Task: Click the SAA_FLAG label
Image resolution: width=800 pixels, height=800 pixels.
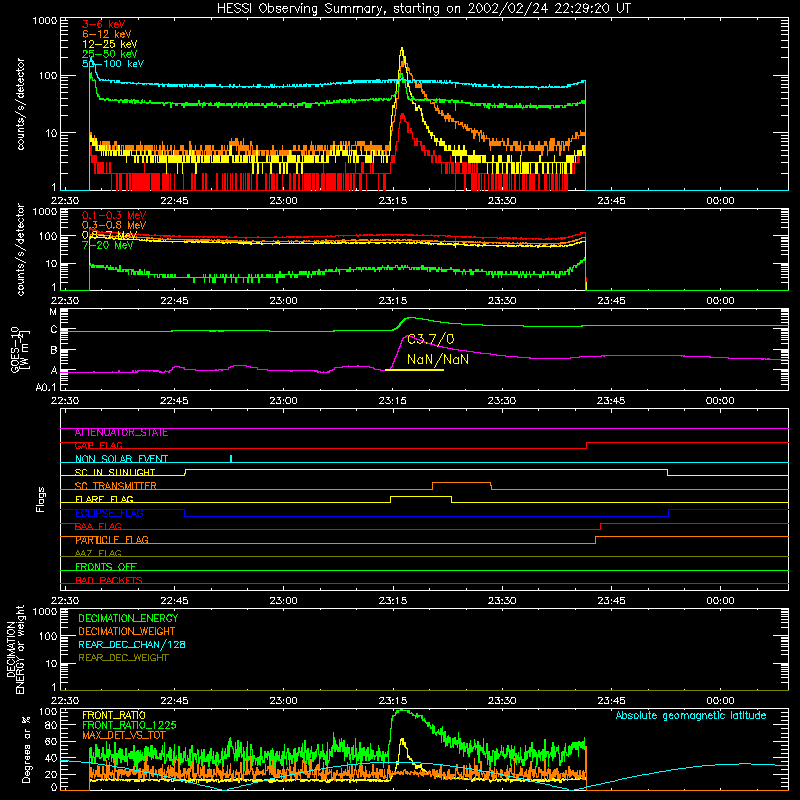Action: 98,527
